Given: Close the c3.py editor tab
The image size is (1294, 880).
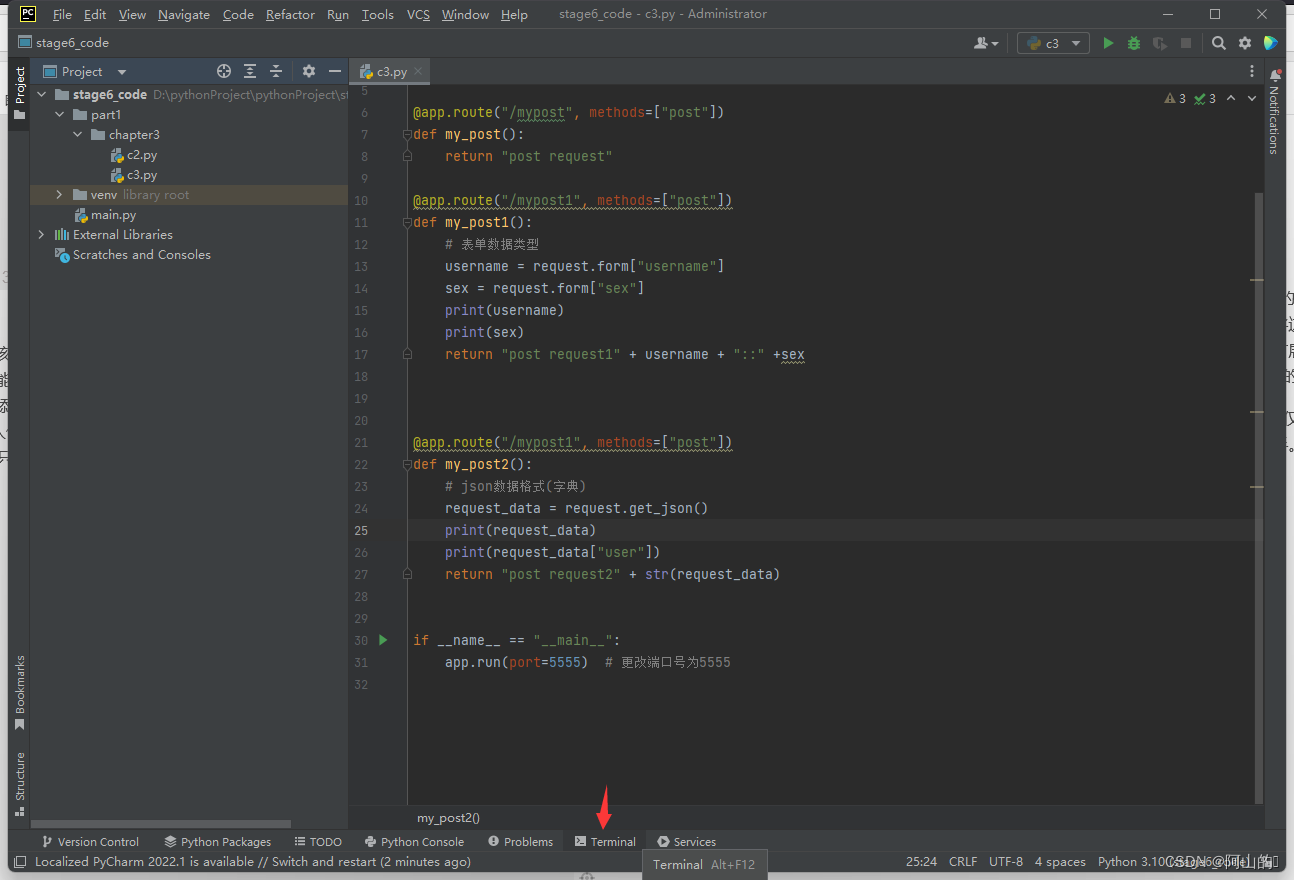Looking at the screenshot, I should point(418,71).
